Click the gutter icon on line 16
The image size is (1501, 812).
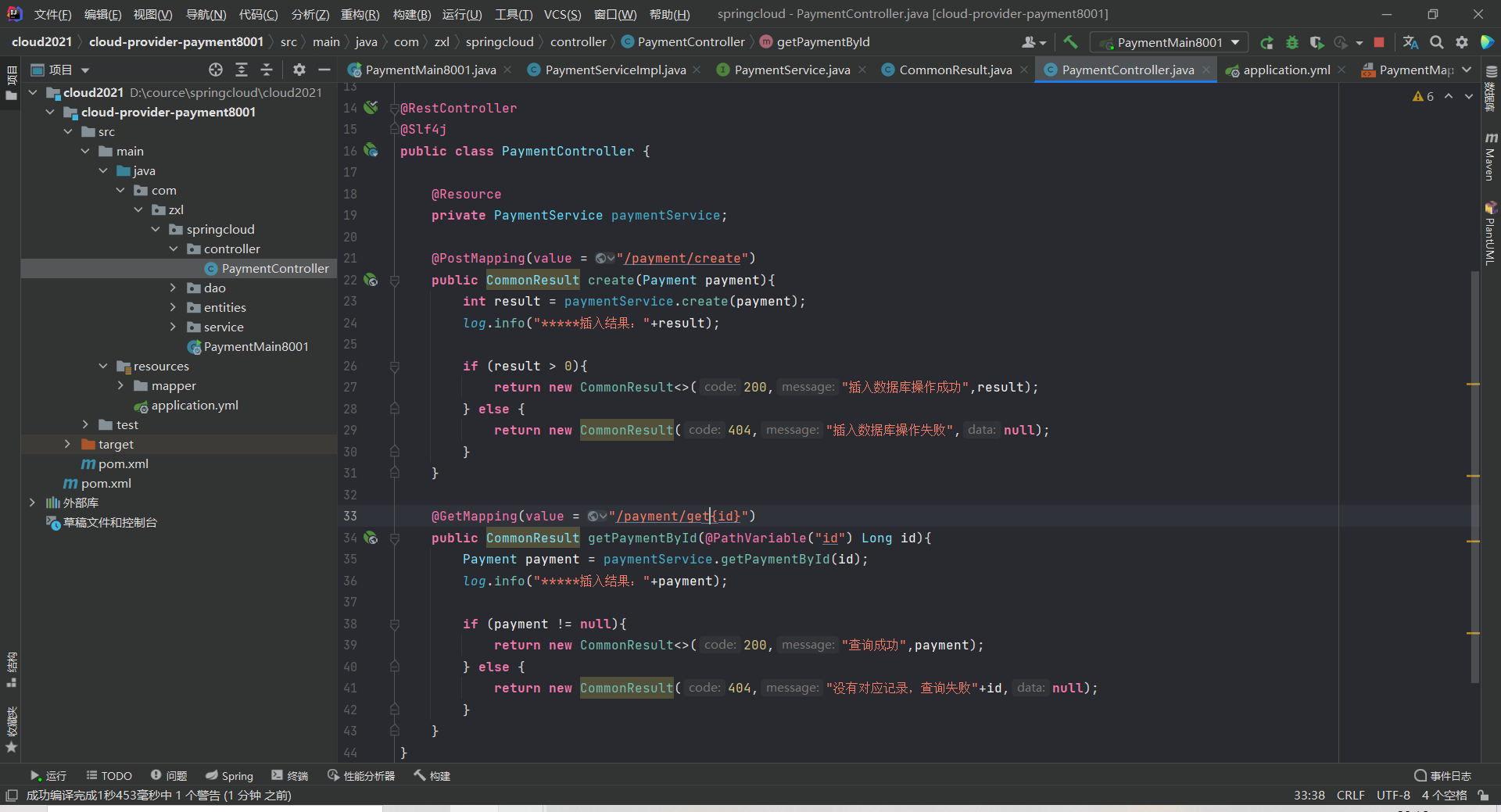(x=371, y=150)
